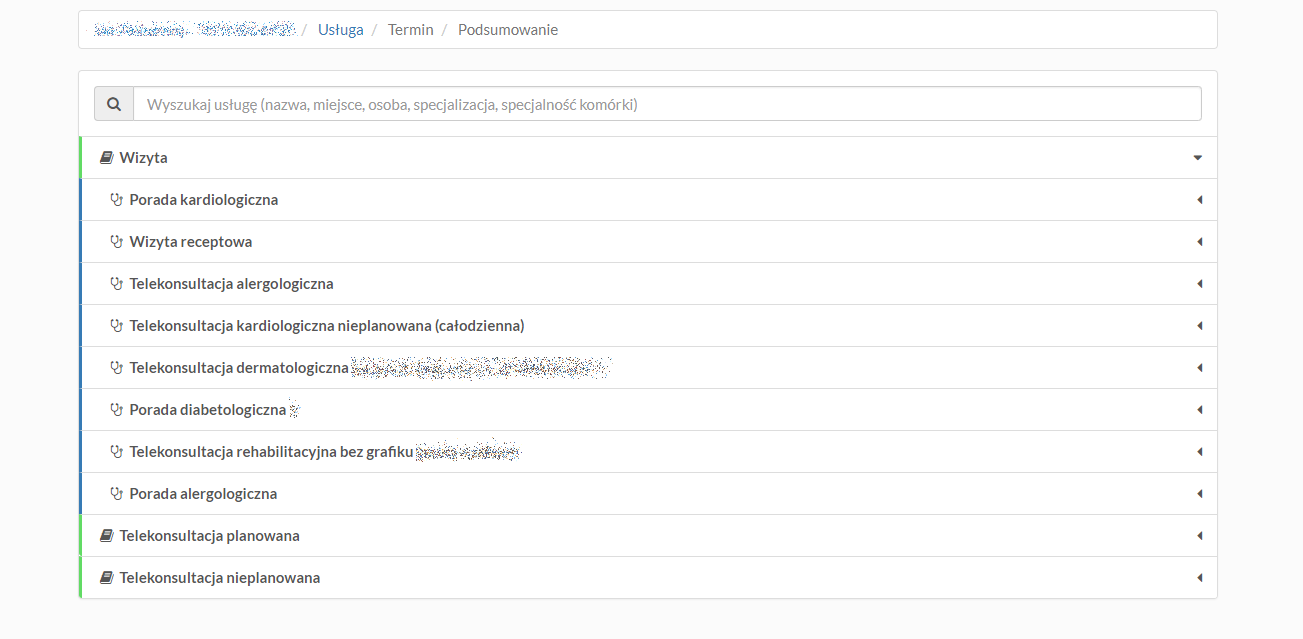Expand Porada kardiologiczna row arrow

1198,200
